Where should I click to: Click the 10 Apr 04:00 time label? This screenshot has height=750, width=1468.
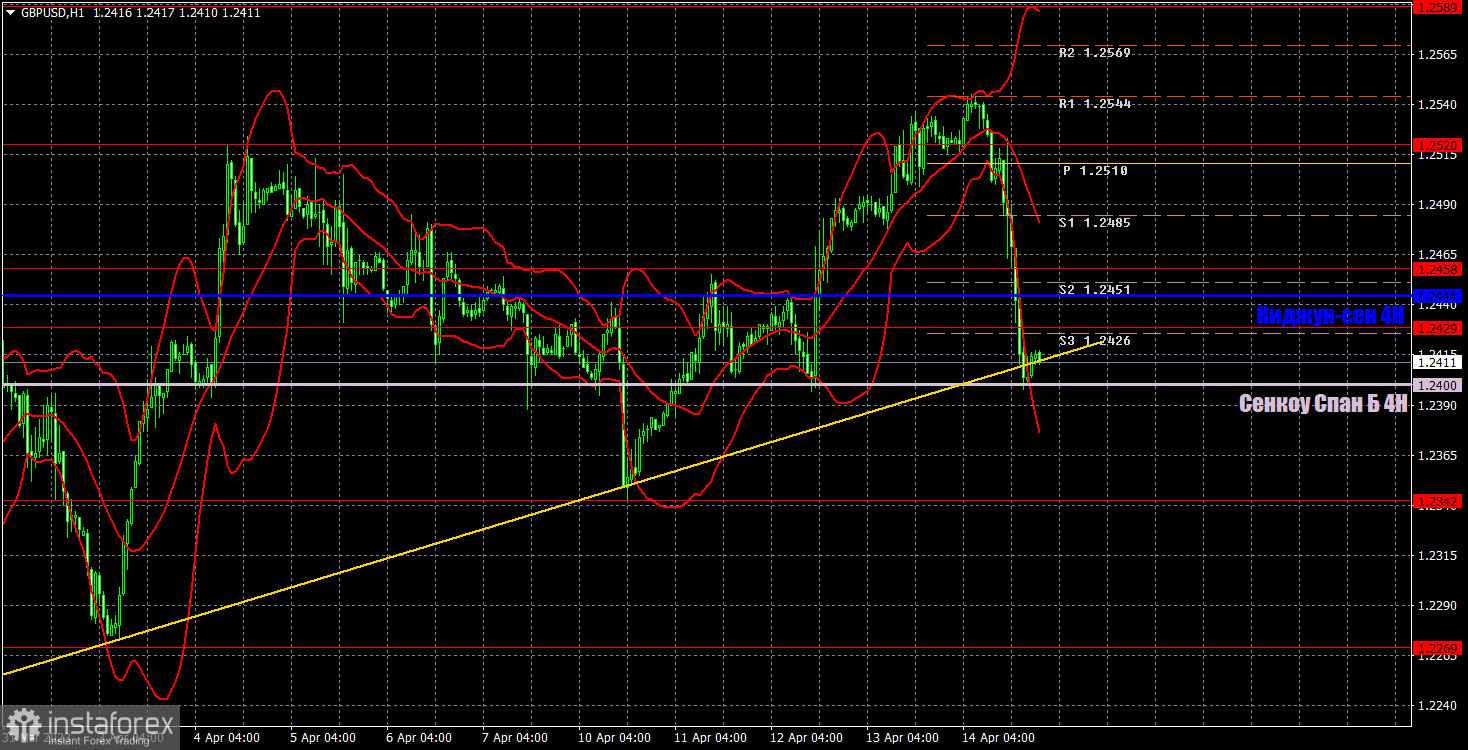coord(614,738)
